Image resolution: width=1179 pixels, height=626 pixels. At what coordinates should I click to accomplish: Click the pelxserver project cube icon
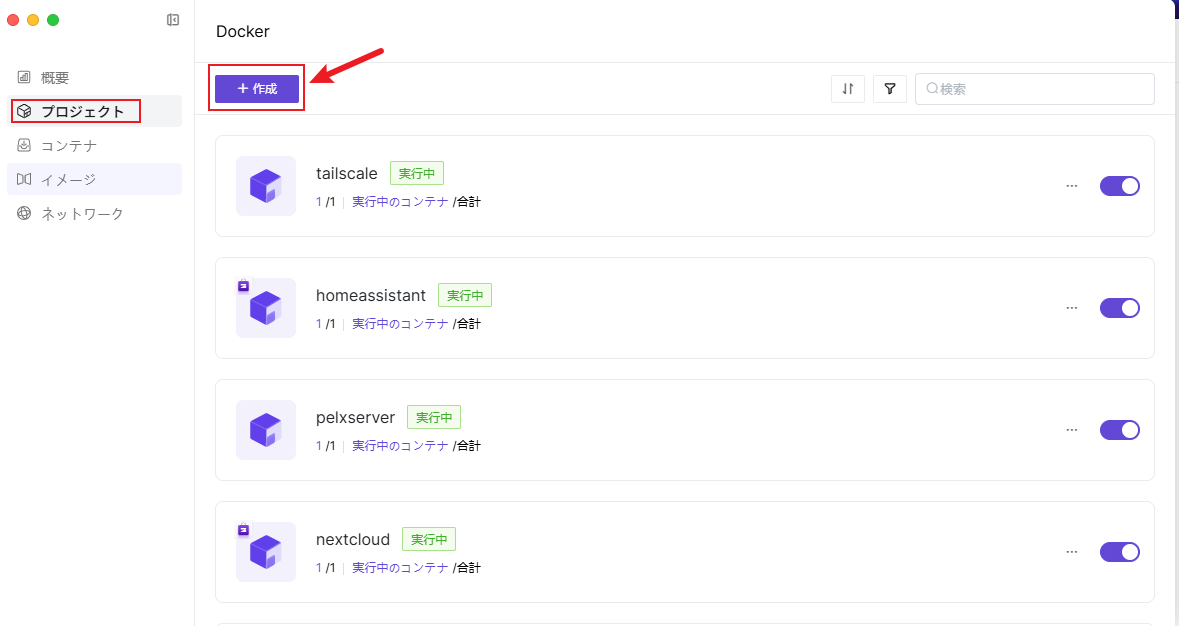pos(266,430)
